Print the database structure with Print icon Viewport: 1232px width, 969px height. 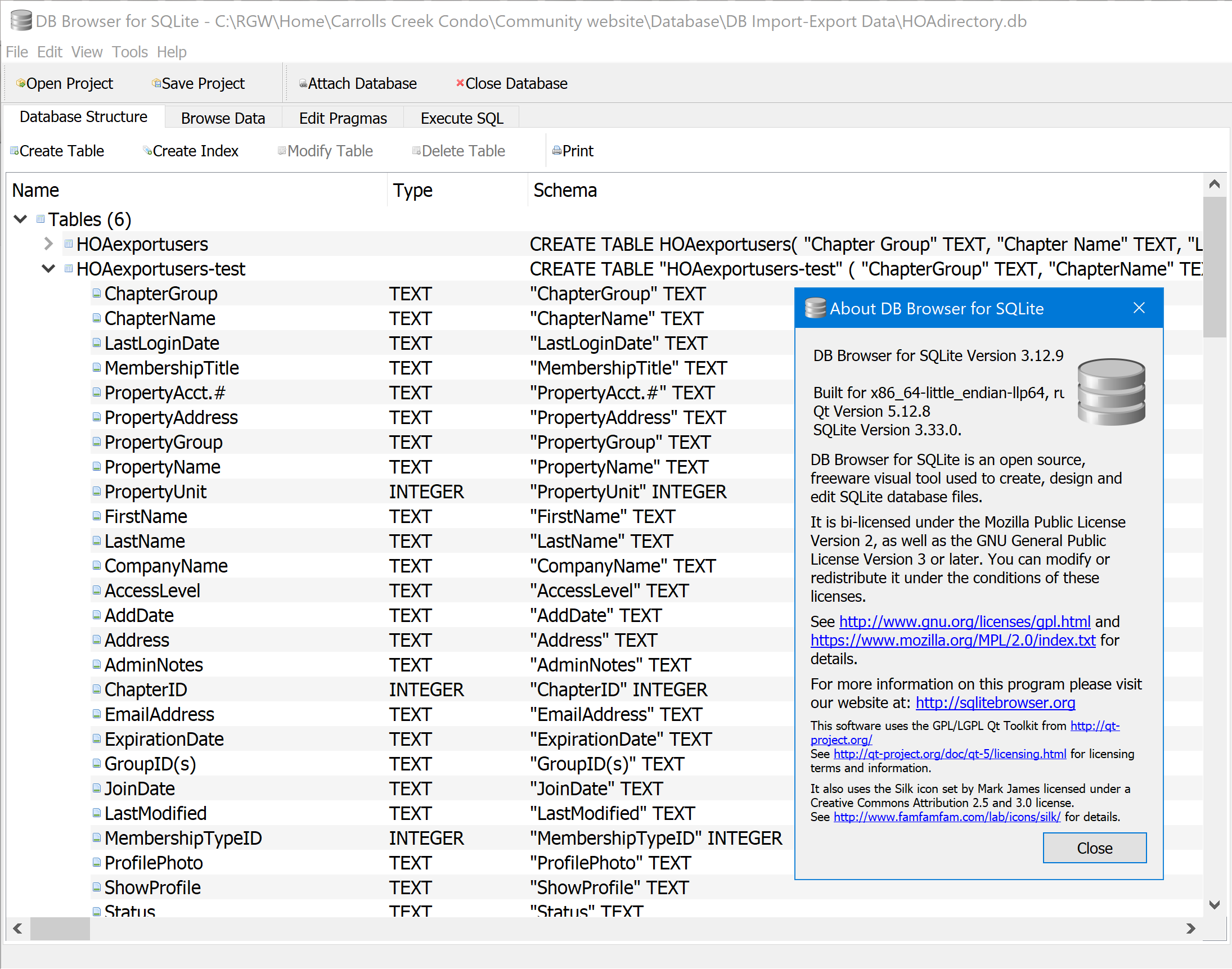coord(573,150)
